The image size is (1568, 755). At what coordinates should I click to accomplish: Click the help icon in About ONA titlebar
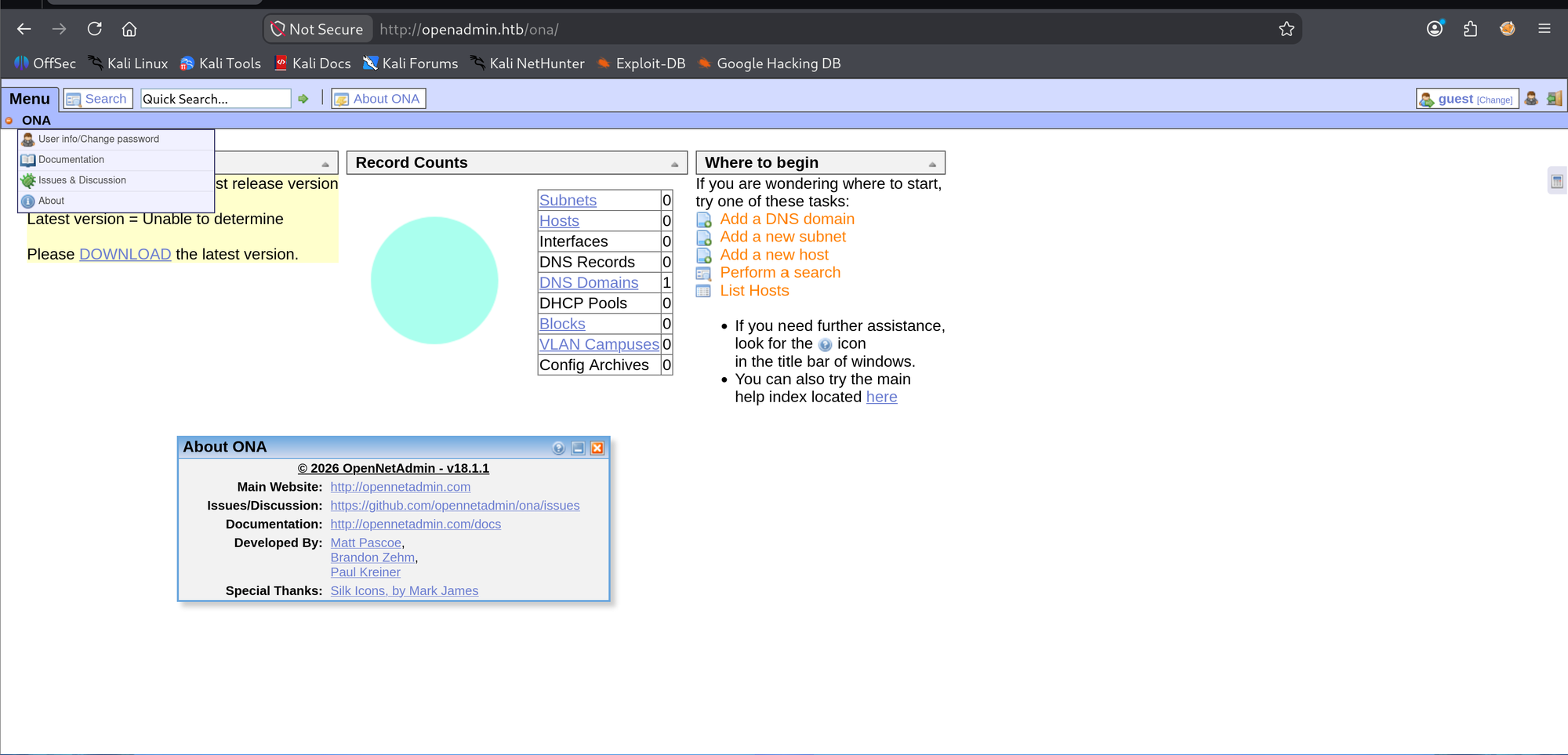point(558,448)
